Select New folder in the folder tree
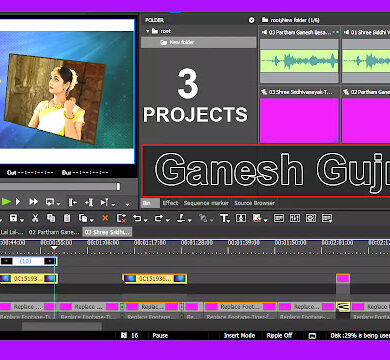This screenshot has width=390, height=360. 199,42
